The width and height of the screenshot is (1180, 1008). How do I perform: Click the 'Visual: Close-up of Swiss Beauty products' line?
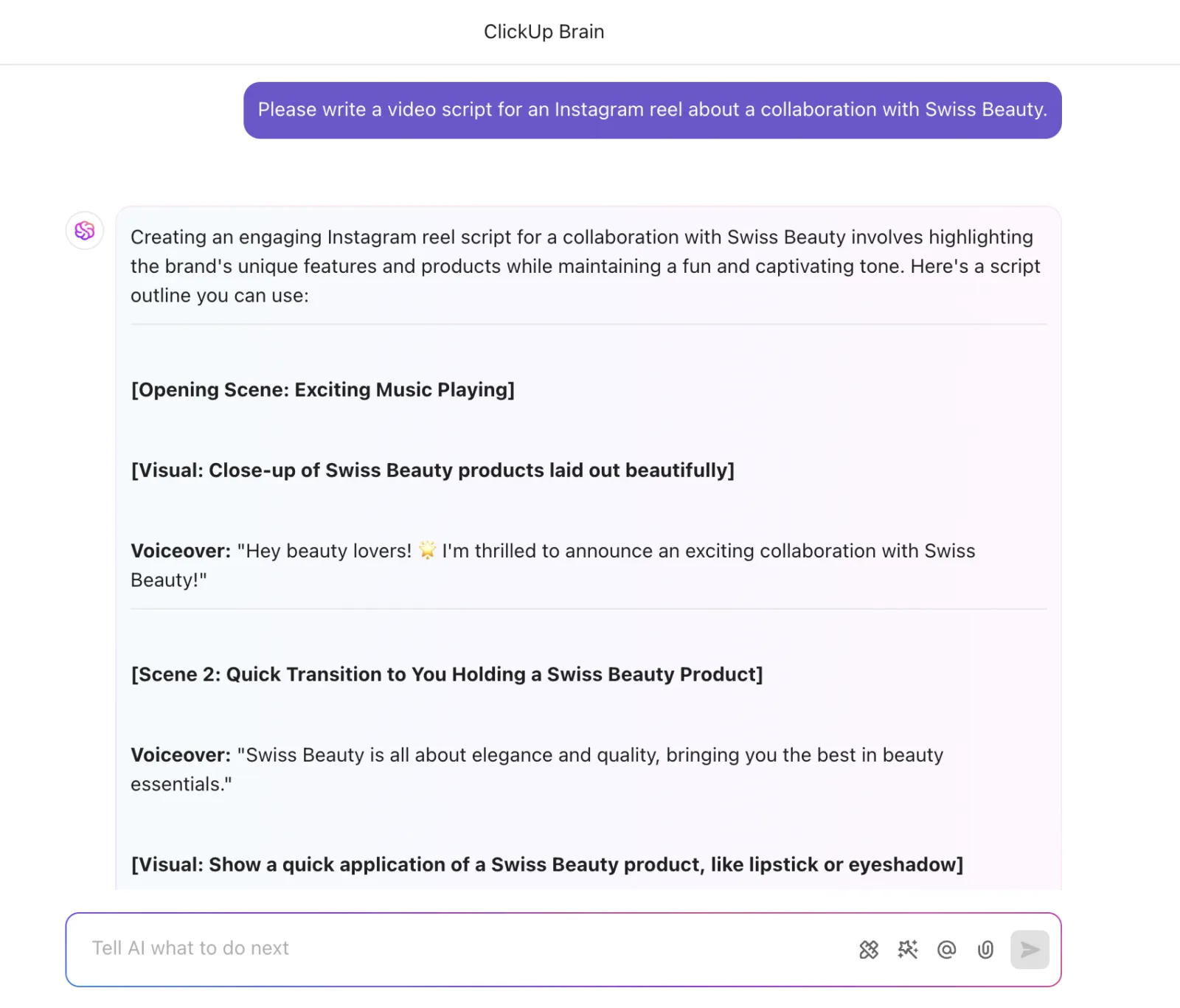(433, 470)
